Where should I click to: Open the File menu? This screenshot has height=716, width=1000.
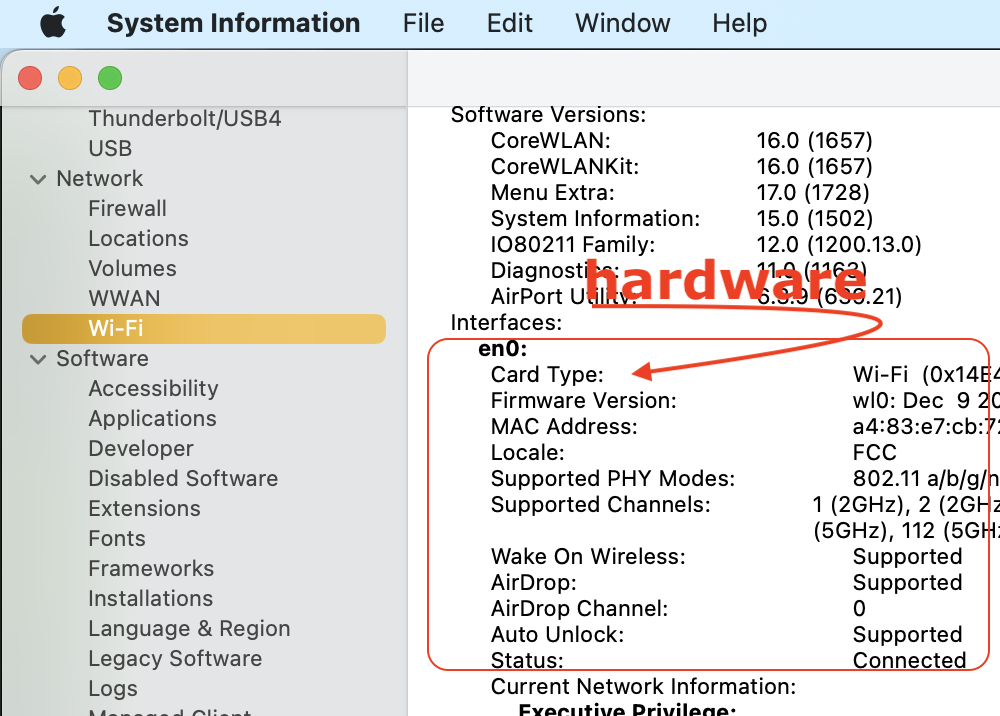pos(423,23)
